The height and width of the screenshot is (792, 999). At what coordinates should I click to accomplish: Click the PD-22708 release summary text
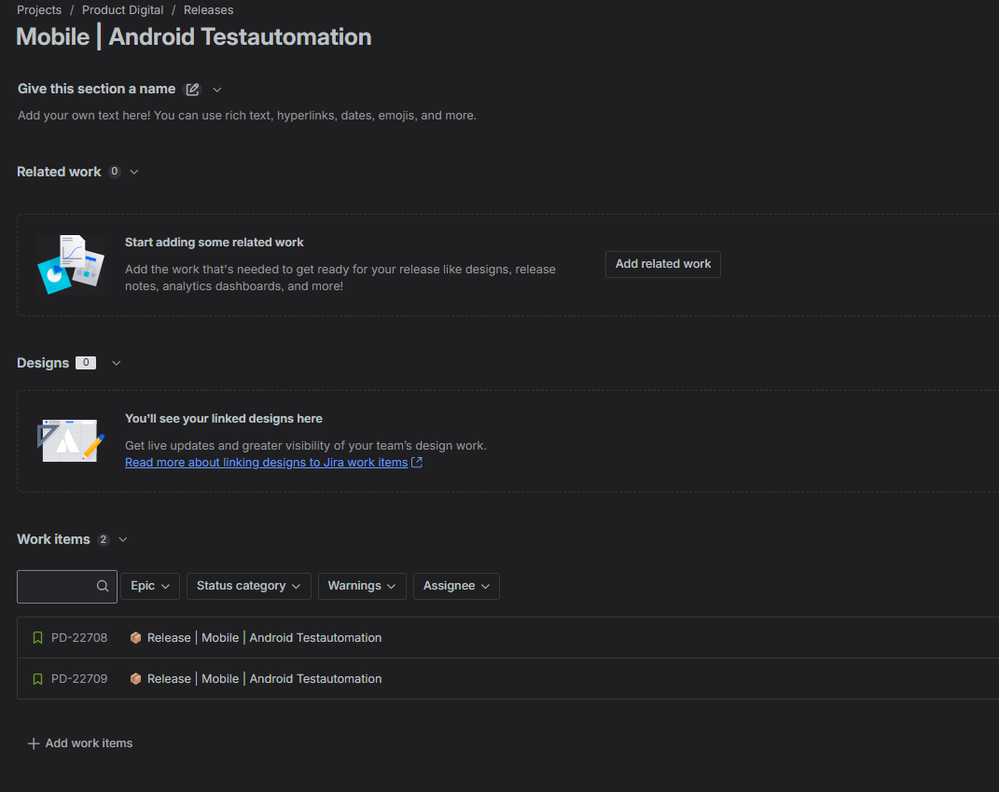264,638
